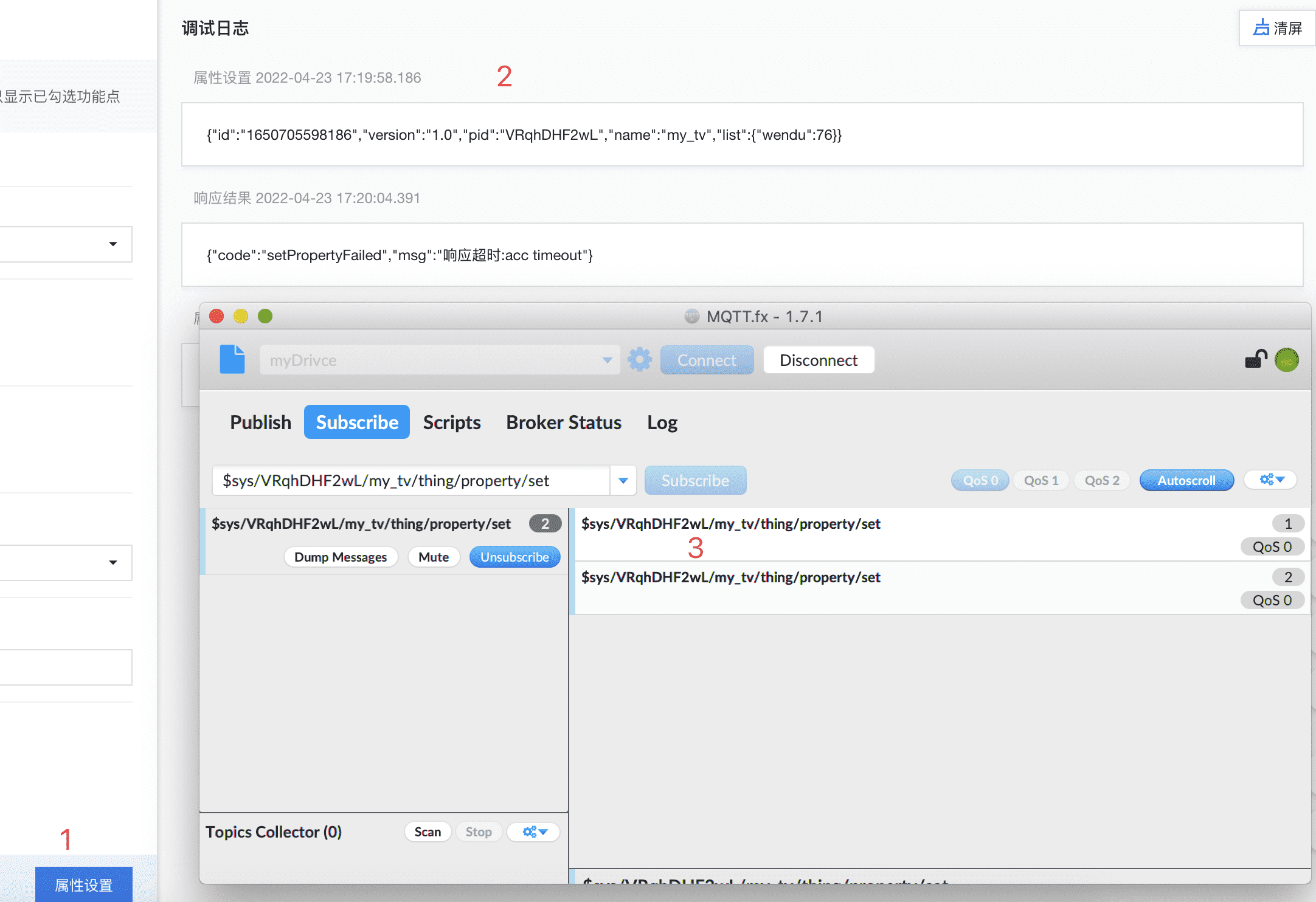The height and width of the screenshot is (902, 1316).
Task: Click the 调试日志 heading
Action: coord(215,28)
